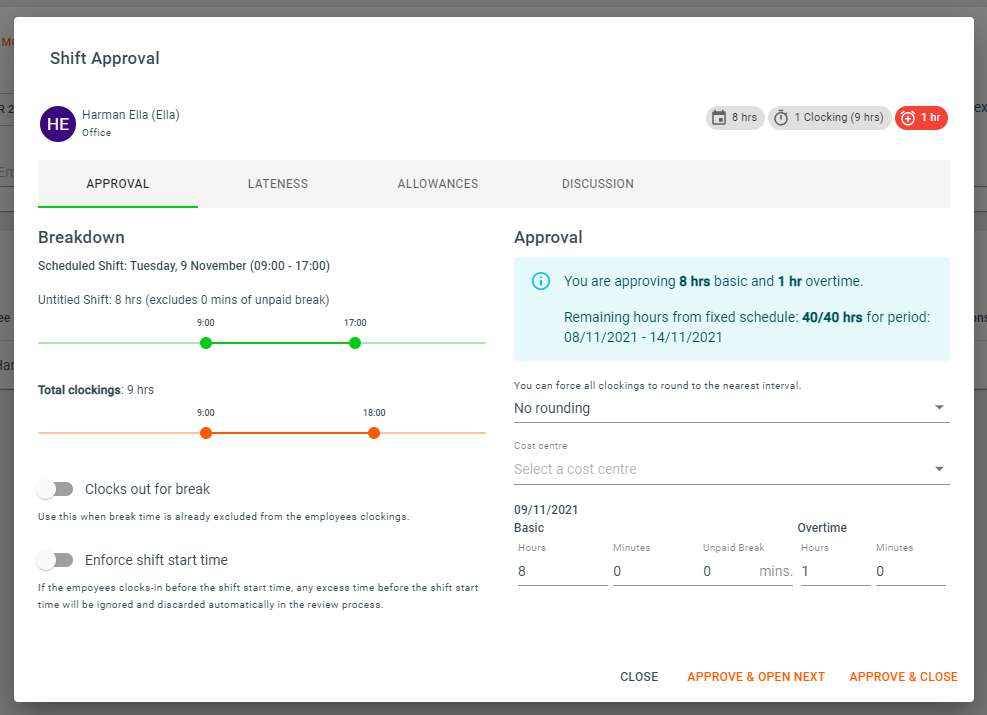987x715 pixels.
Task: Switch to the Lateness tab
Action: (278, 184)
